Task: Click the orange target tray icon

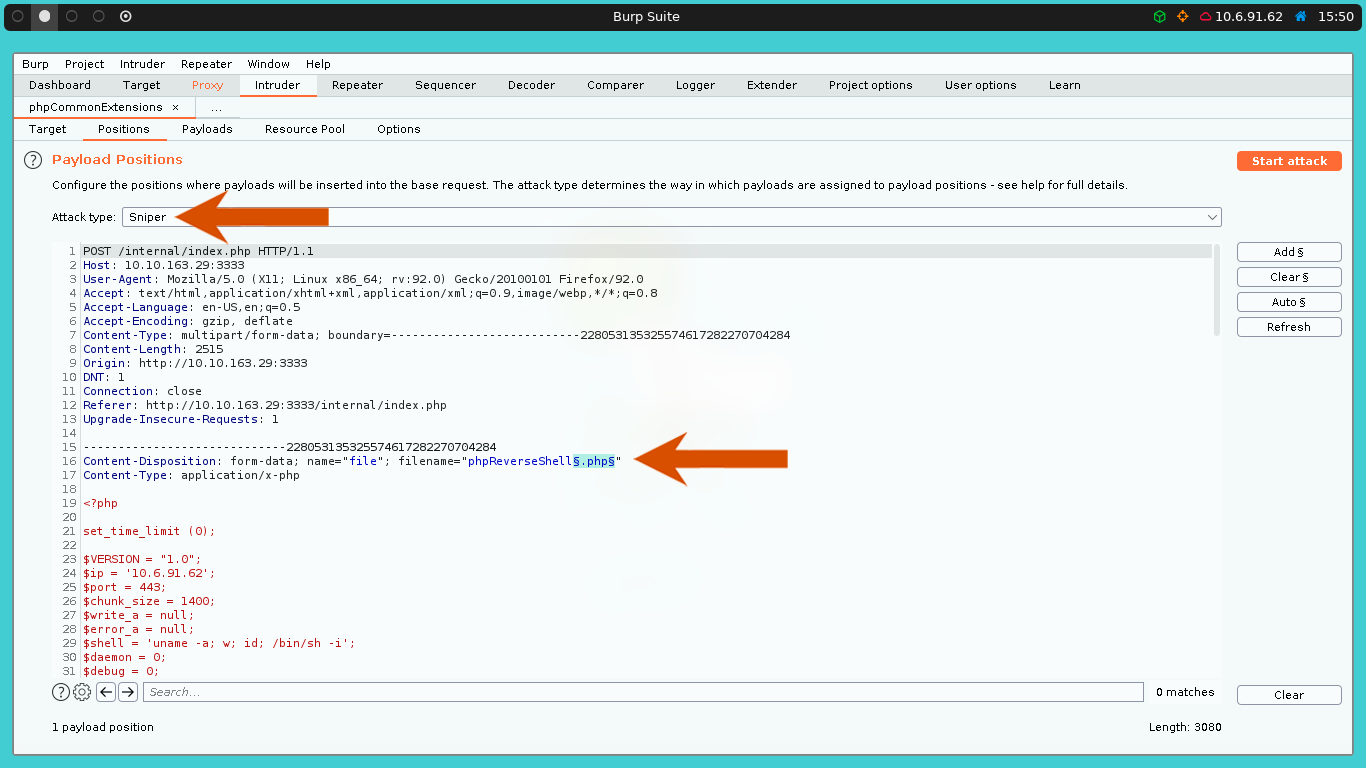Action: pos(1183,17)
